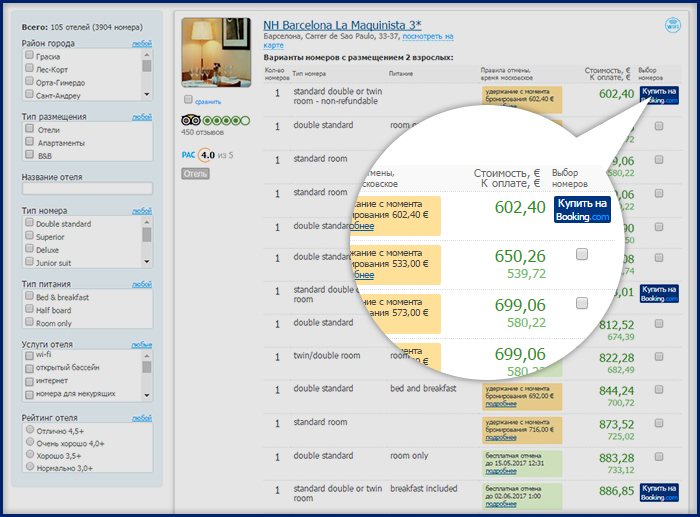This screenshot has height=517, width=700.
Task: Open 'подробнее' for the 844,24 room
Action: [501, 404]
